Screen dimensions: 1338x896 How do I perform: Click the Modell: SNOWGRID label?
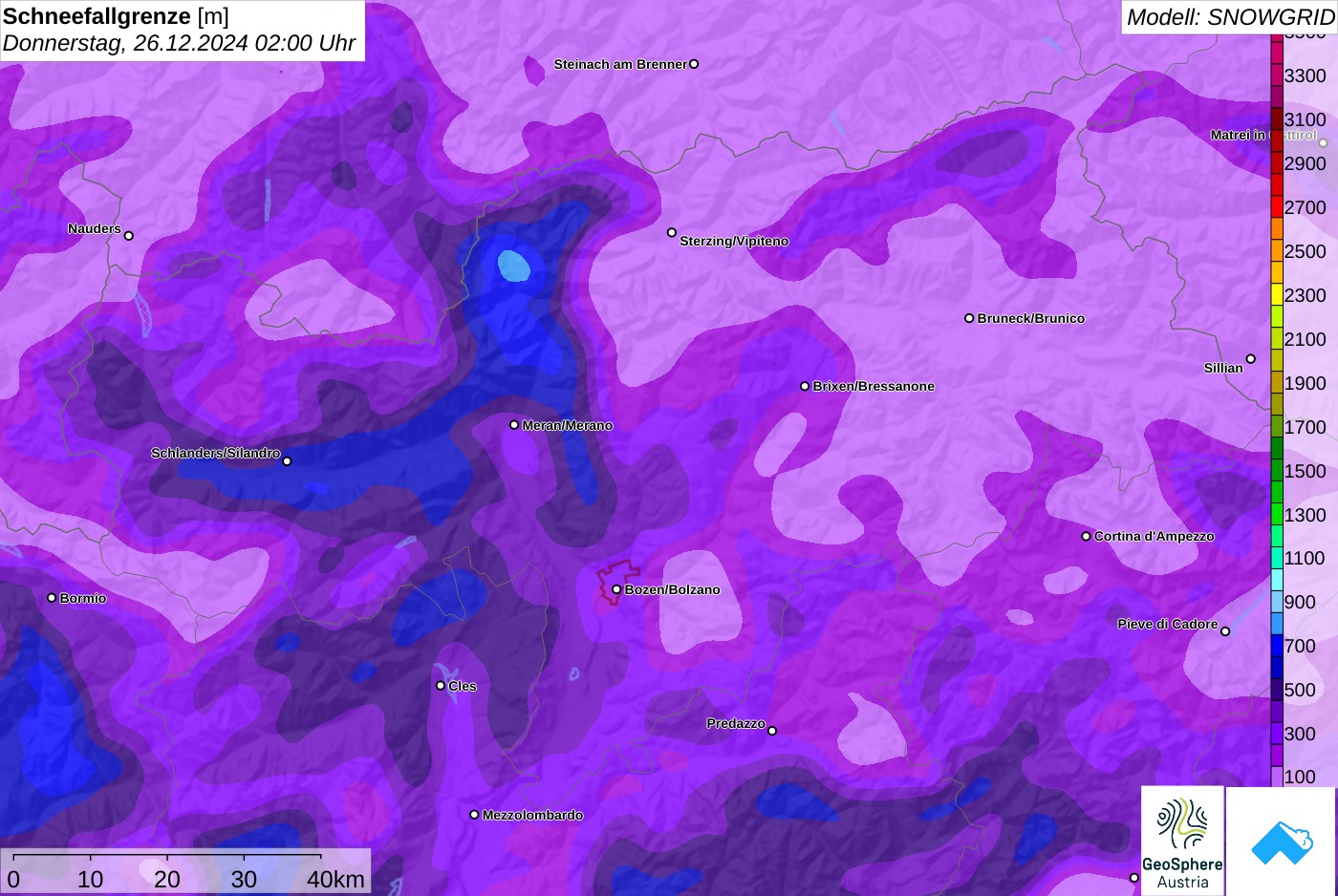[x=1230, y=16]
